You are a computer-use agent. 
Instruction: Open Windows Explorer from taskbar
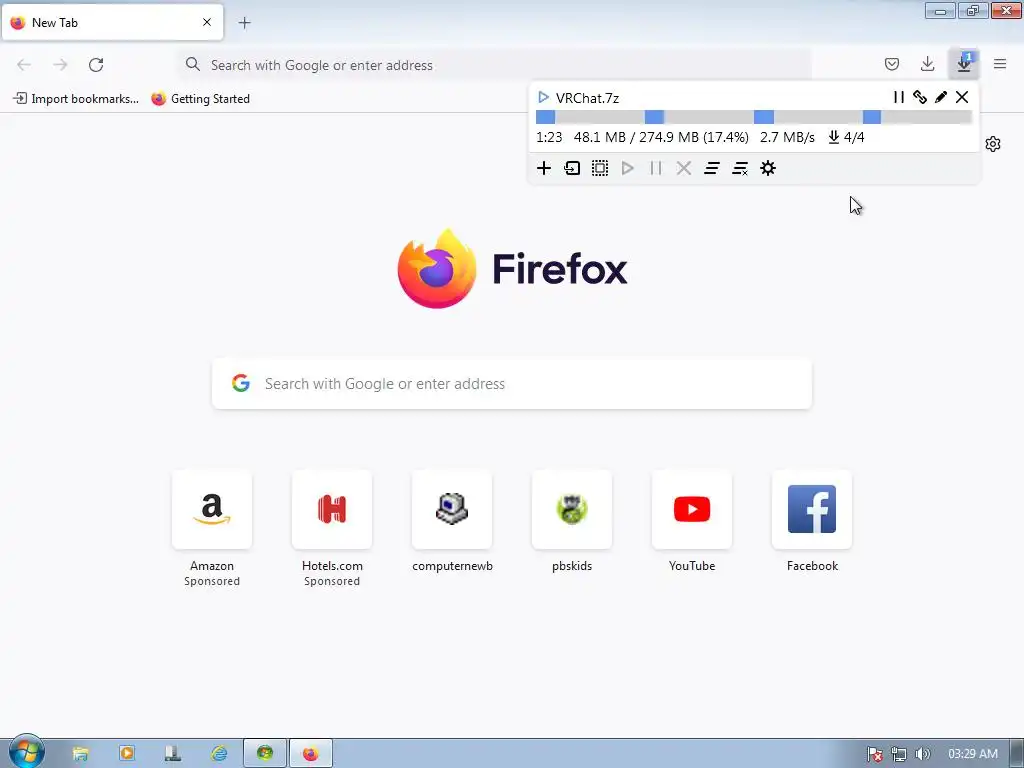point(80,754)
